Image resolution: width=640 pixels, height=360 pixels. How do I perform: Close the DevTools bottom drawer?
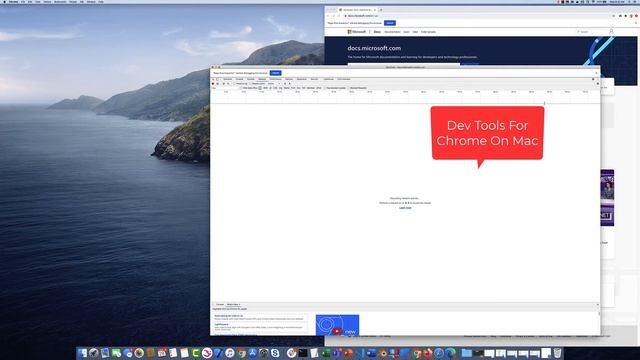[598, 304]
